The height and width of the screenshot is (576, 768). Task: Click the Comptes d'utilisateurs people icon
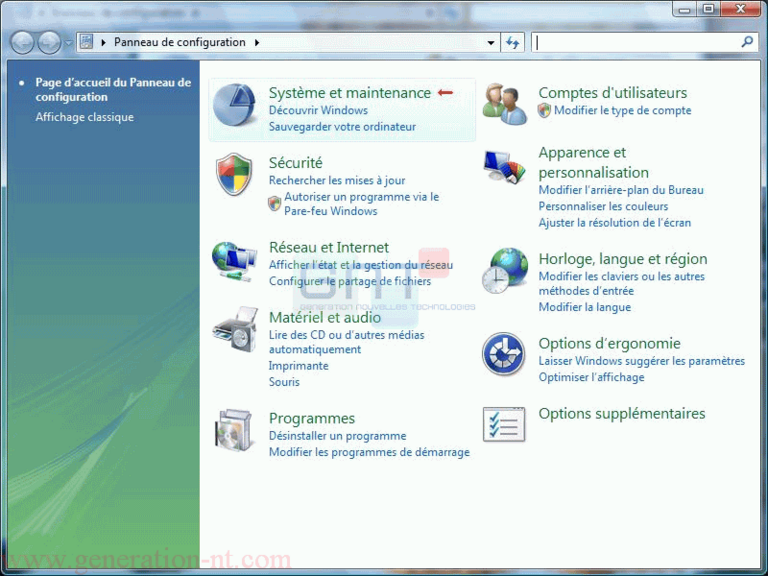click(x=504, y=104)
